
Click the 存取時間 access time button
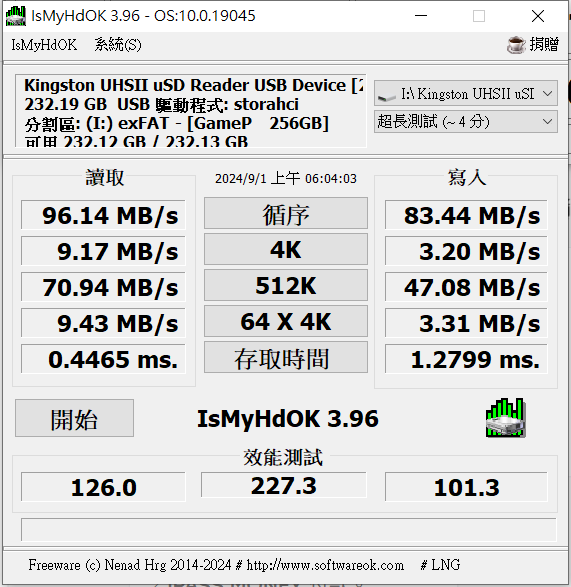tap(286, 358)
